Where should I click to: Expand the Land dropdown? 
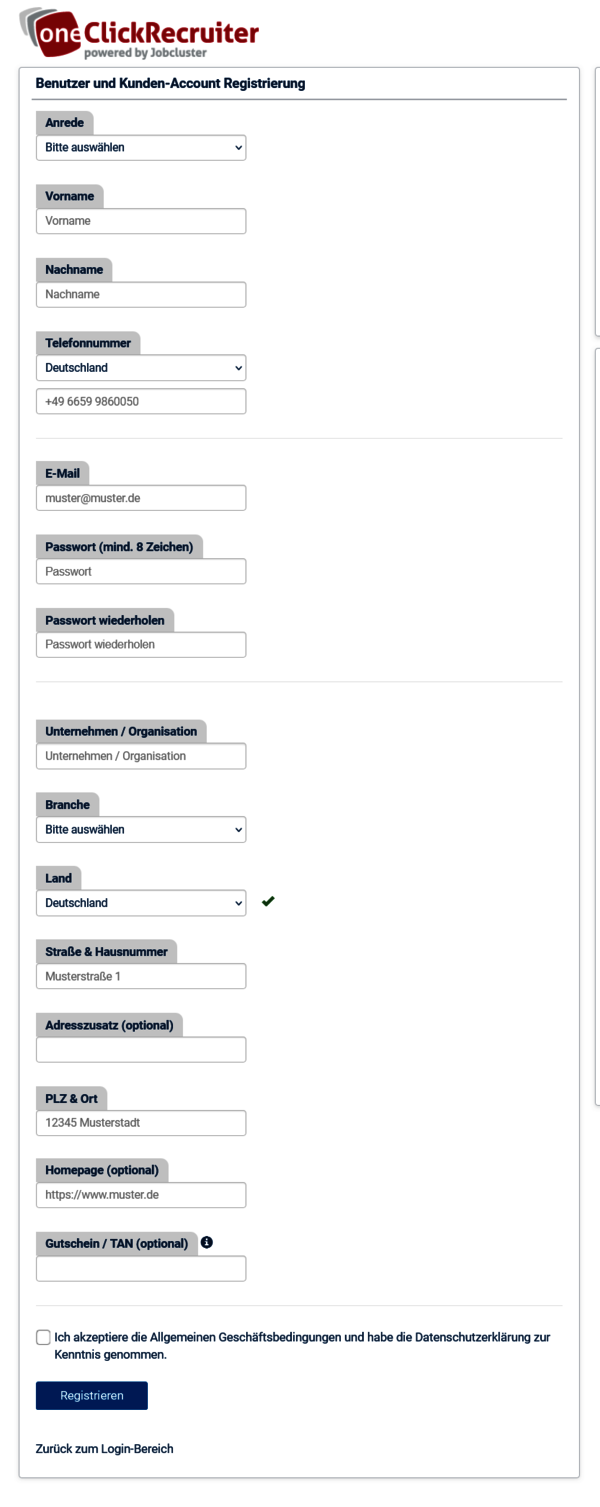(x=141, y=902)
